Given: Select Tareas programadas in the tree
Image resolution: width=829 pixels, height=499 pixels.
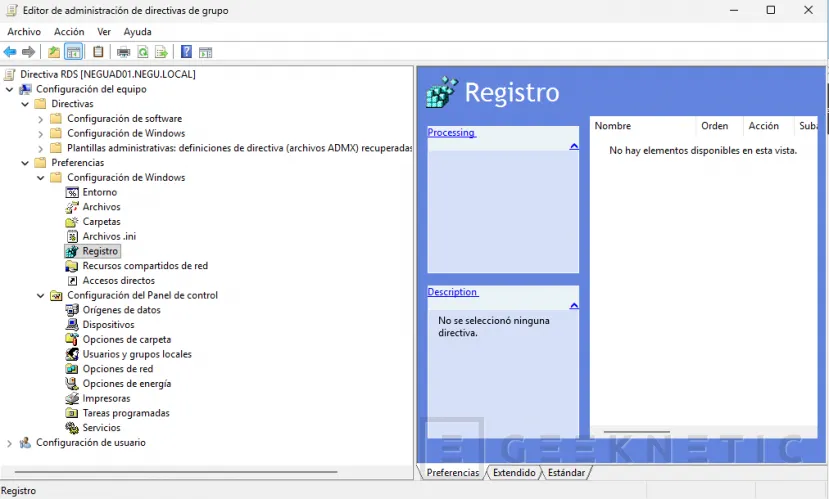Looking at the screenshot, I should tap(125, 413).
